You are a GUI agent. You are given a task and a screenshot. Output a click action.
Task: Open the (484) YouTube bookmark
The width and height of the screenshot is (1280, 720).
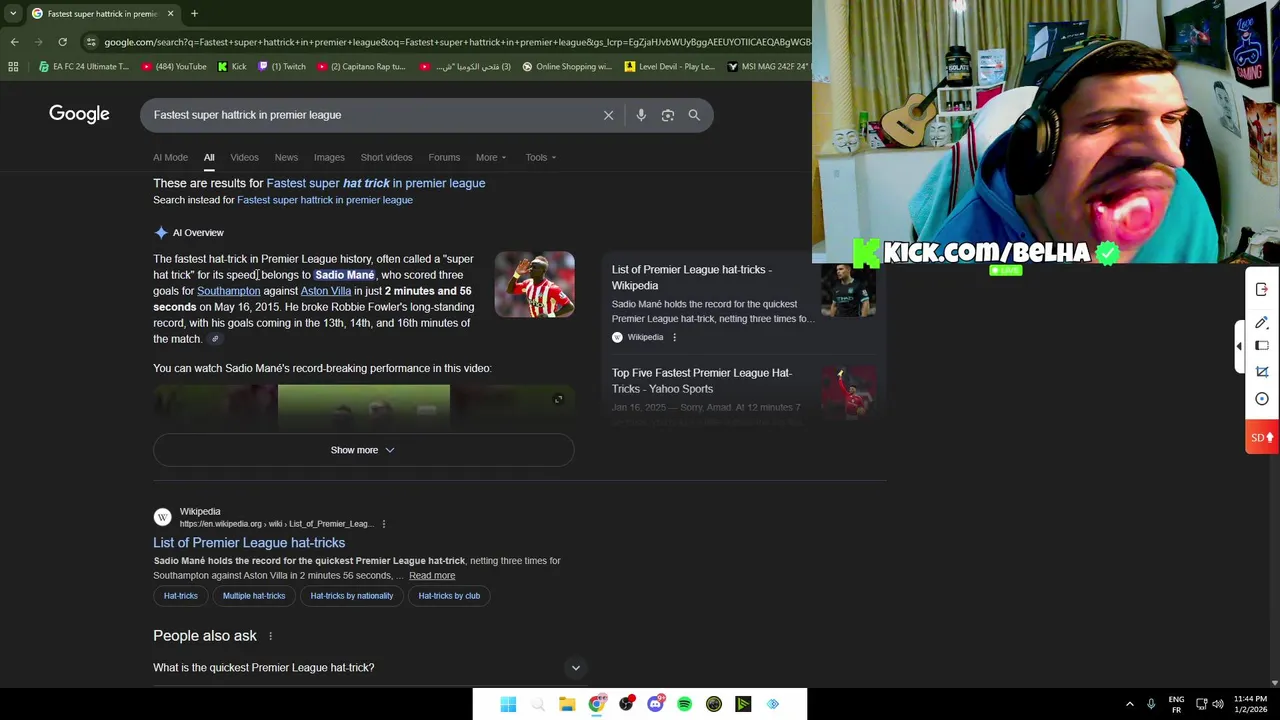174,67
